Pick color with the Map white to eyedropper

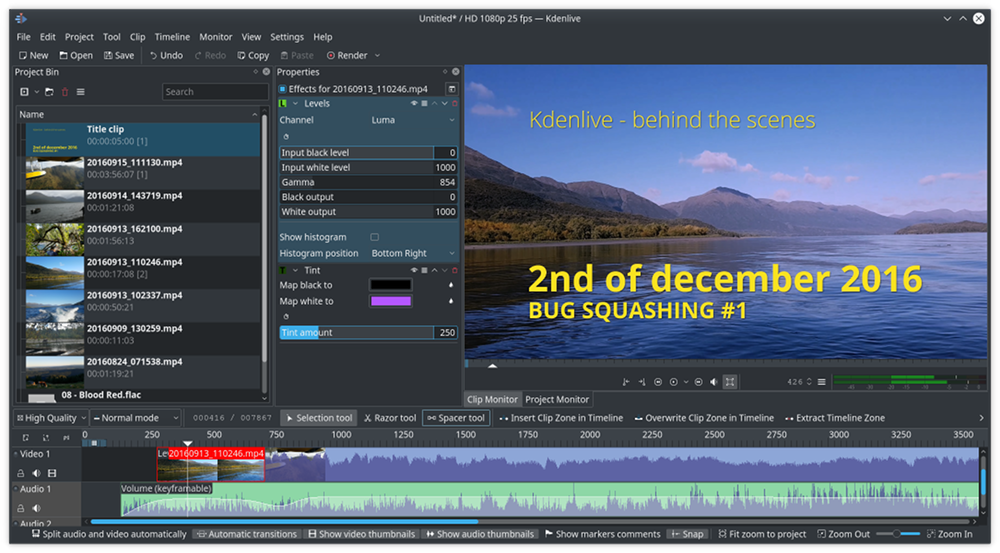pyautogui.click(x=451, y=301)
